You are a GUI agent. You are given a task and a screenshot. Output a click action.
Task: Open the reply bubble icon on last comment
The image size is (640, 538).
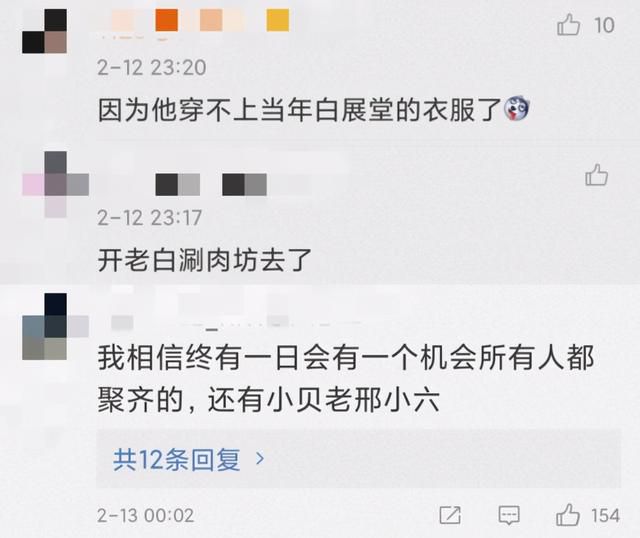click(x=509, y=515)
